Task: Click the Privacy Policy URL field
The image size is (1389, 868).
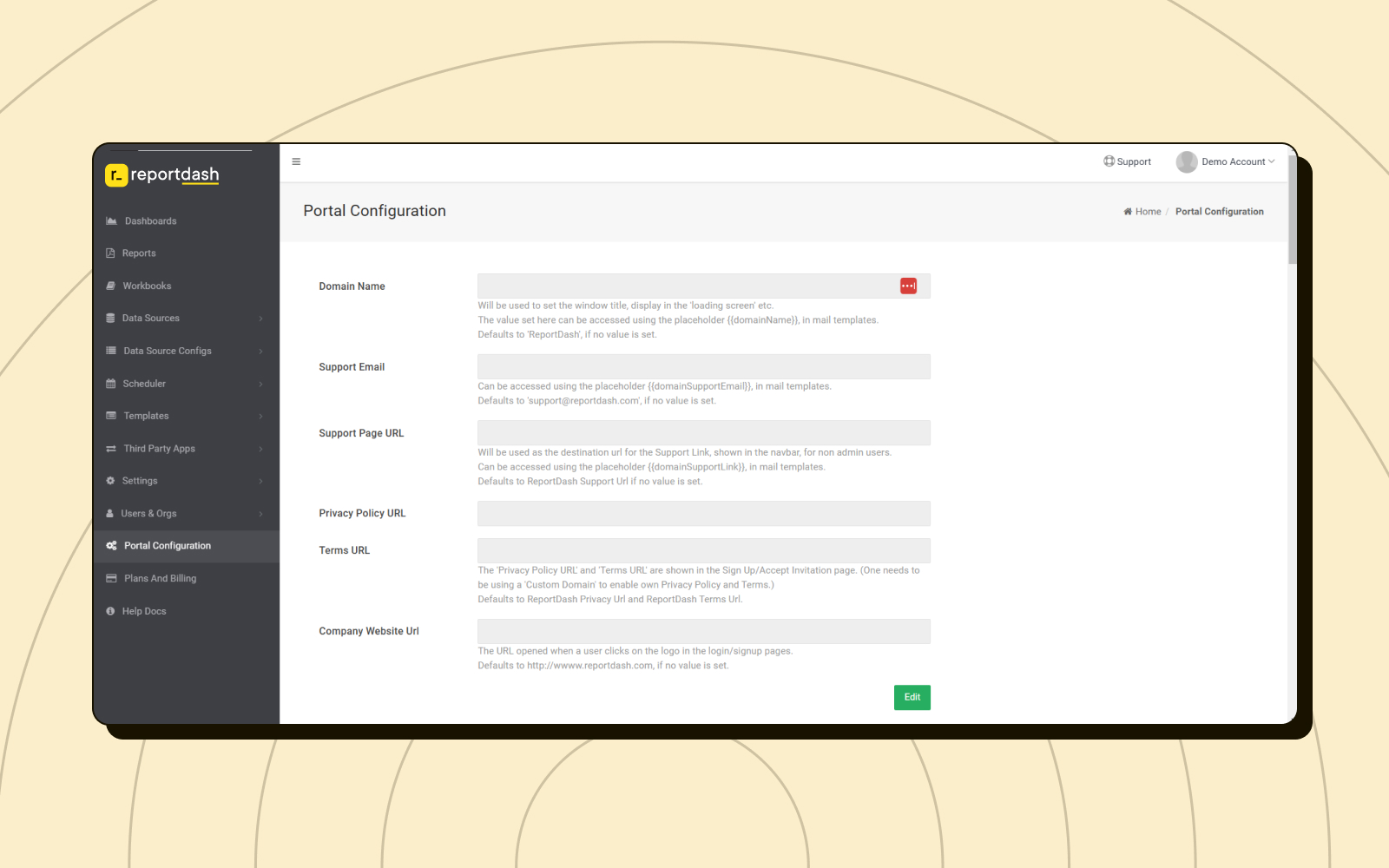Action: click(x=703, y=513)
